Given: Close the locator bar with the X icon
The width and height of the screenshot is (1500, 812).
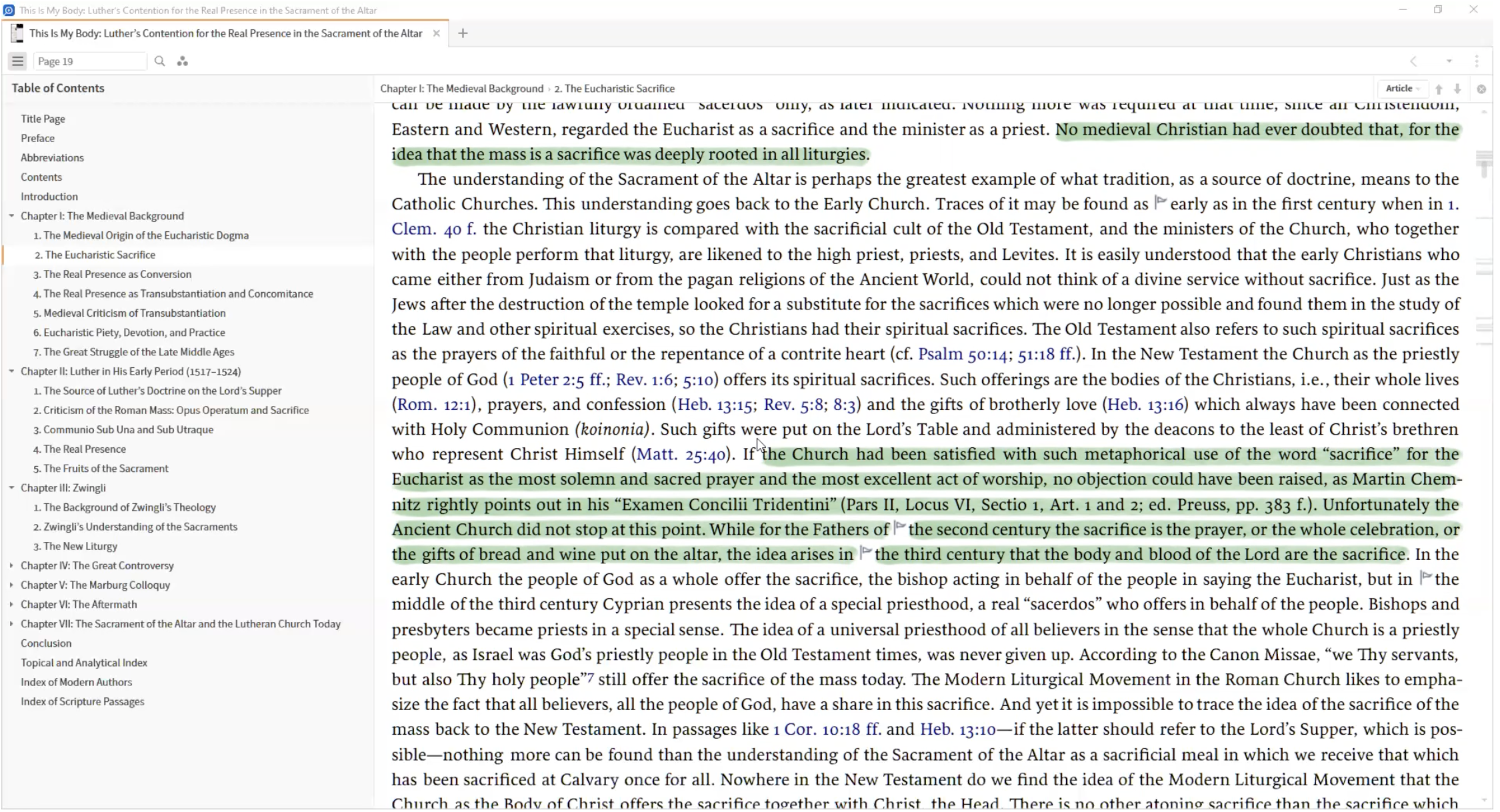Looking at the screenshot, I should (x=1481, y=89).
